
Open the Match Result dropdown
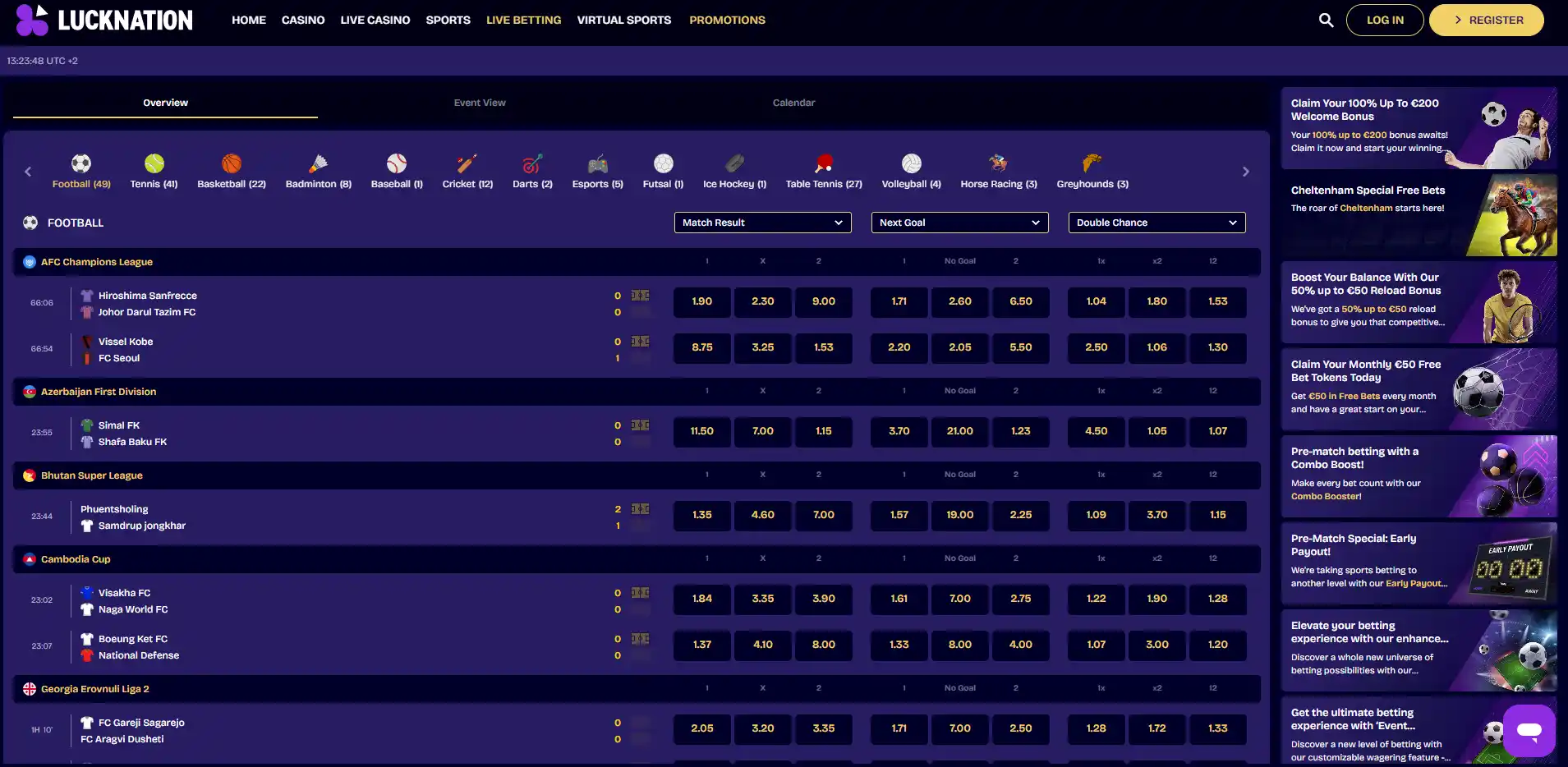pos(762,223)
